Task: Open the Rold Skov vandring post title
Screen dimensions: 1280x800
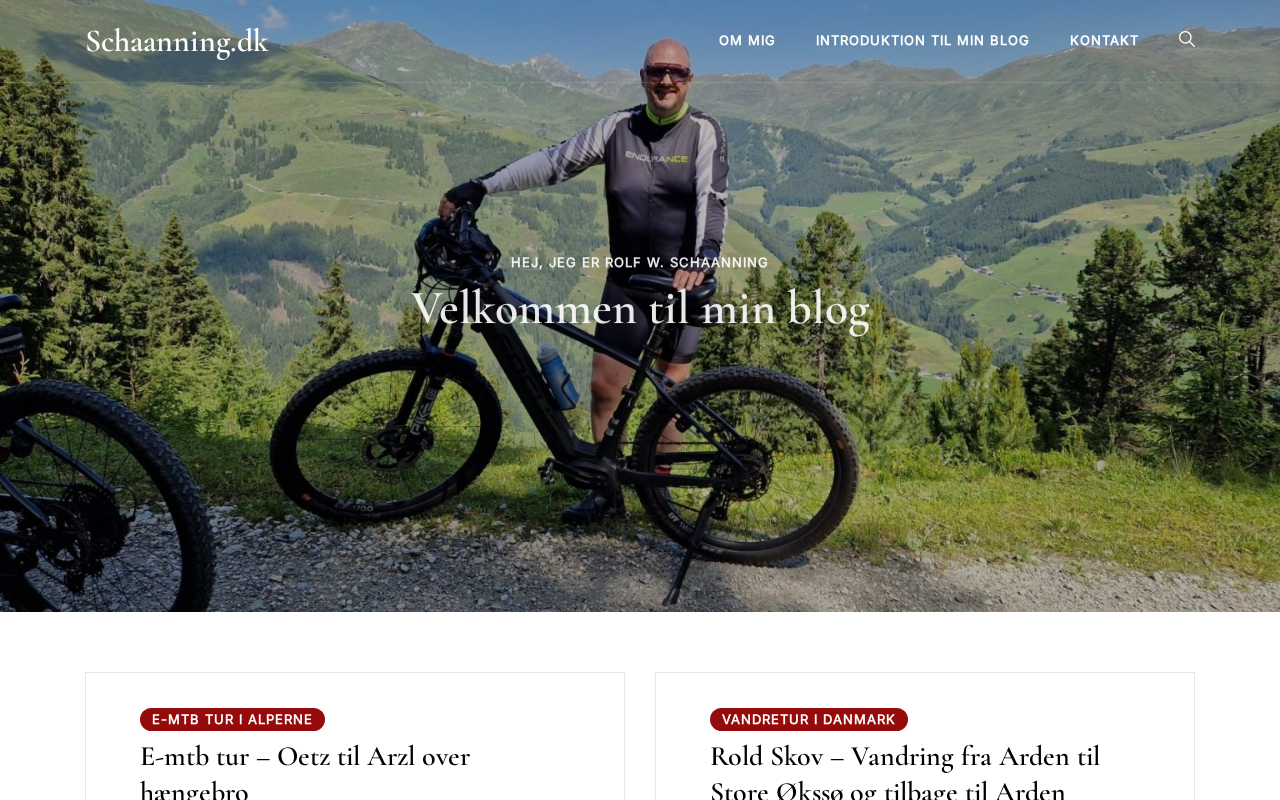Action: [x=905, y=770]
